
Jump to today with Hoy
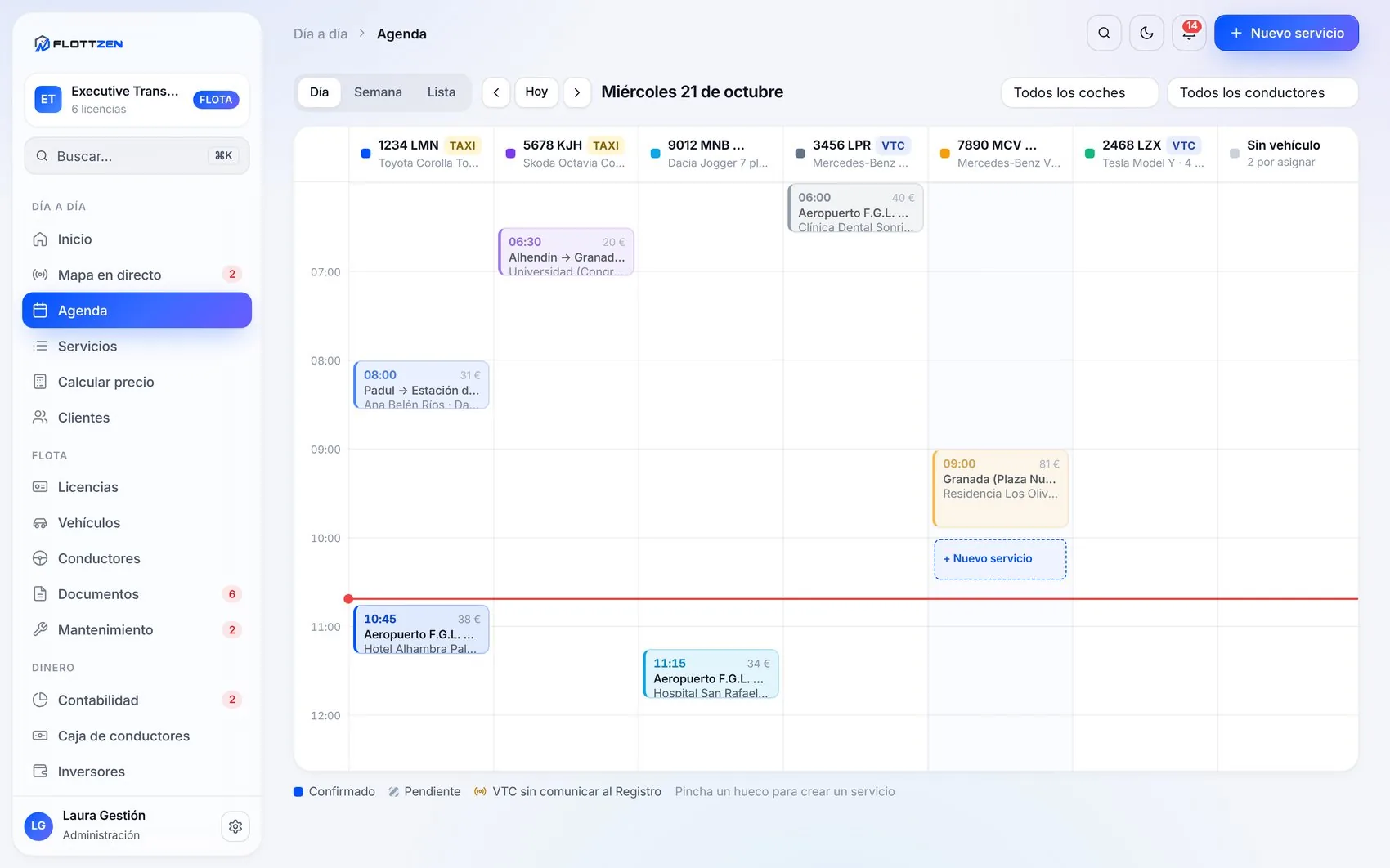(536, 92)
